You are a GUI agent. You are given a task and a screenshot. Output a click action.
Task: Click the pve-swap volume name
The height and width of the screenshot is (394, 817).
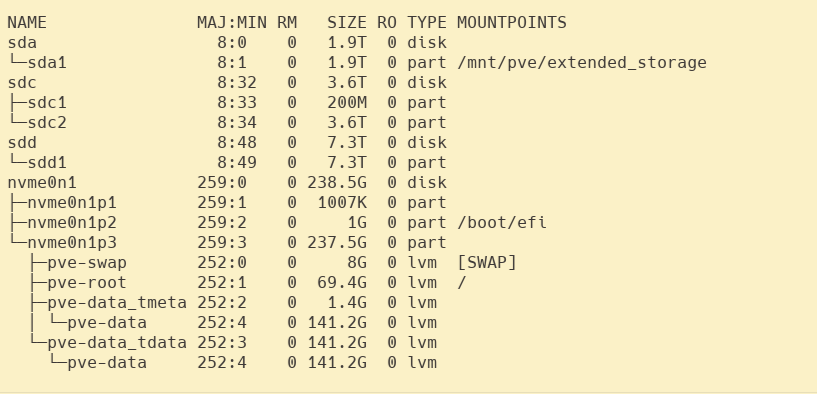pos(87,263)
